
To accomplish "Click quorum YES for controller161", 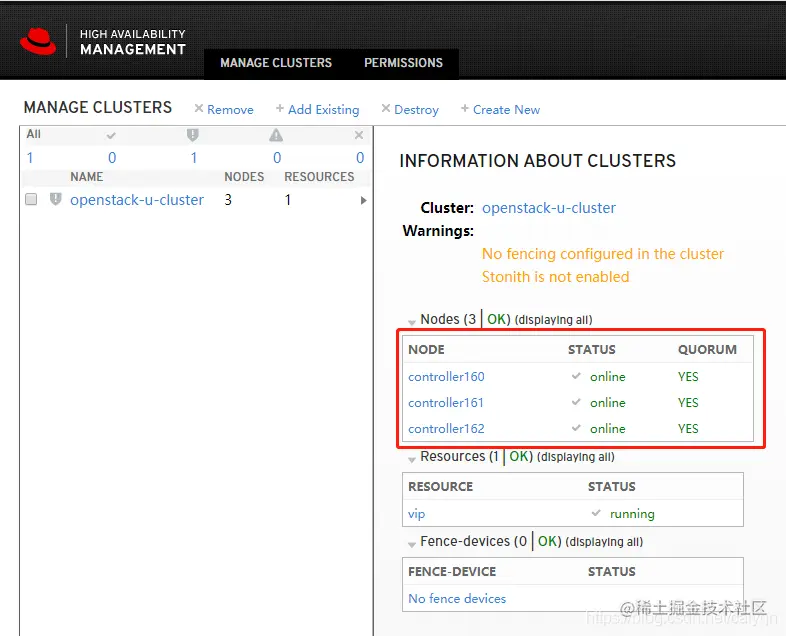I will coord(688,403).
